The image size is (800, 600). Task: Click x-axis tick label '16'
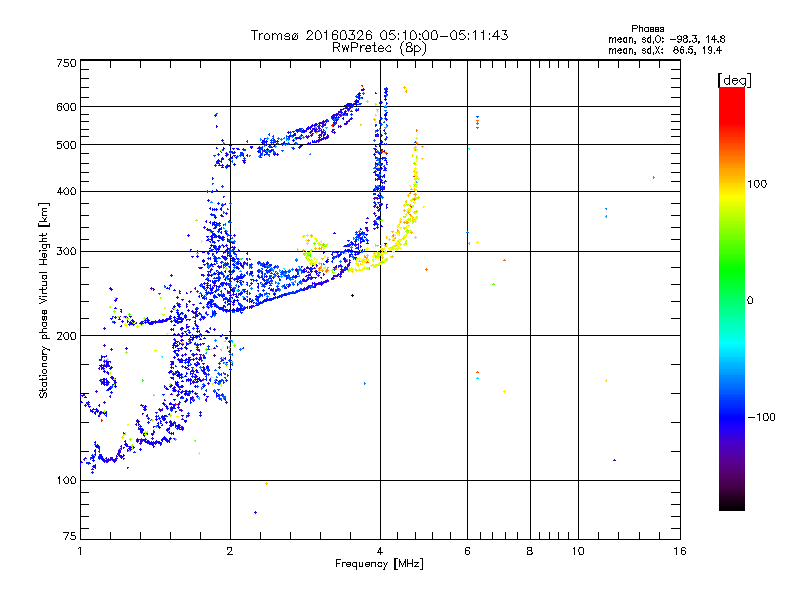tap(680, 551)
